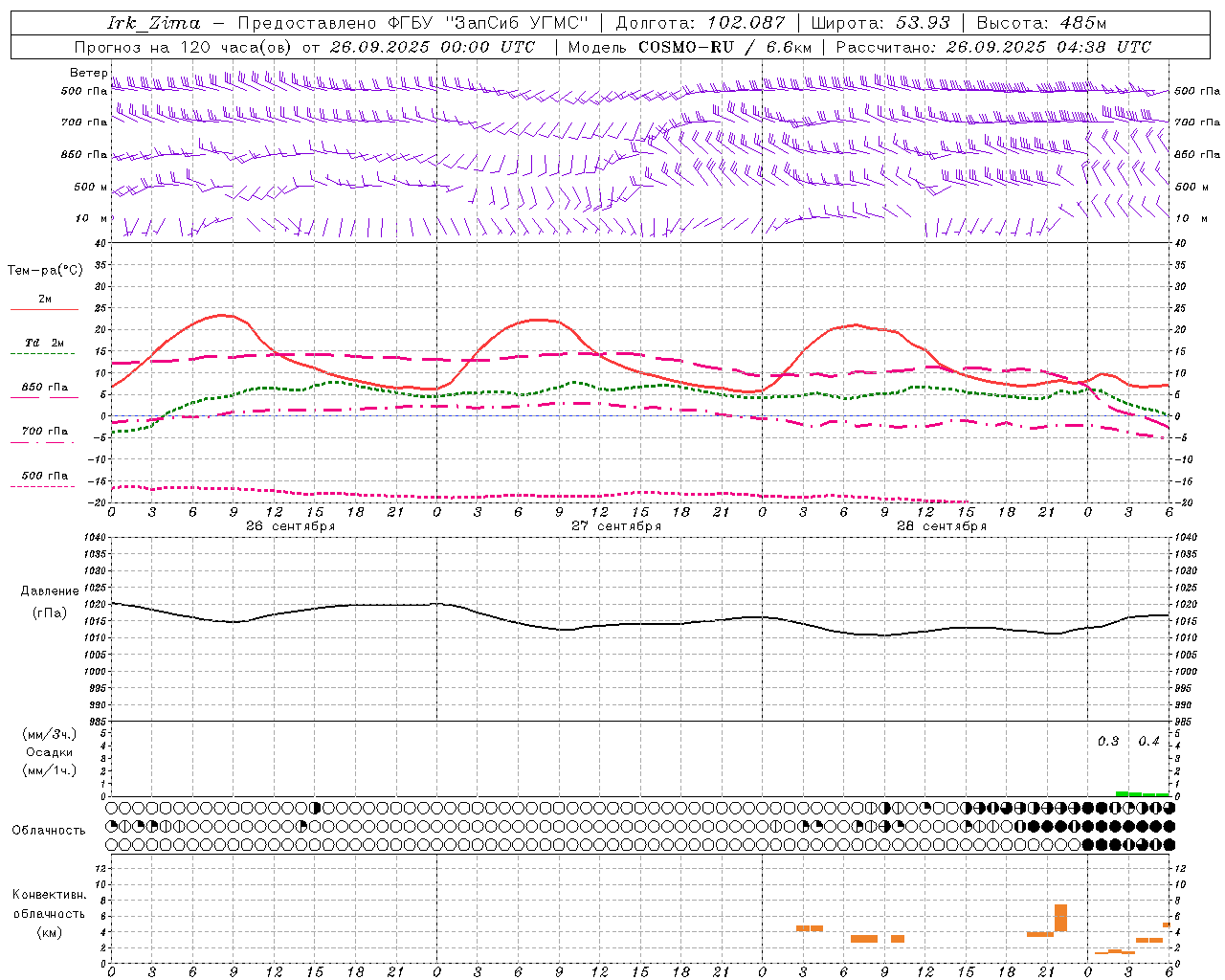This screenshot has width=1225, height=980.
Task: Click the Конвективн. label of convective cloud panel
Action: (50, 895)
